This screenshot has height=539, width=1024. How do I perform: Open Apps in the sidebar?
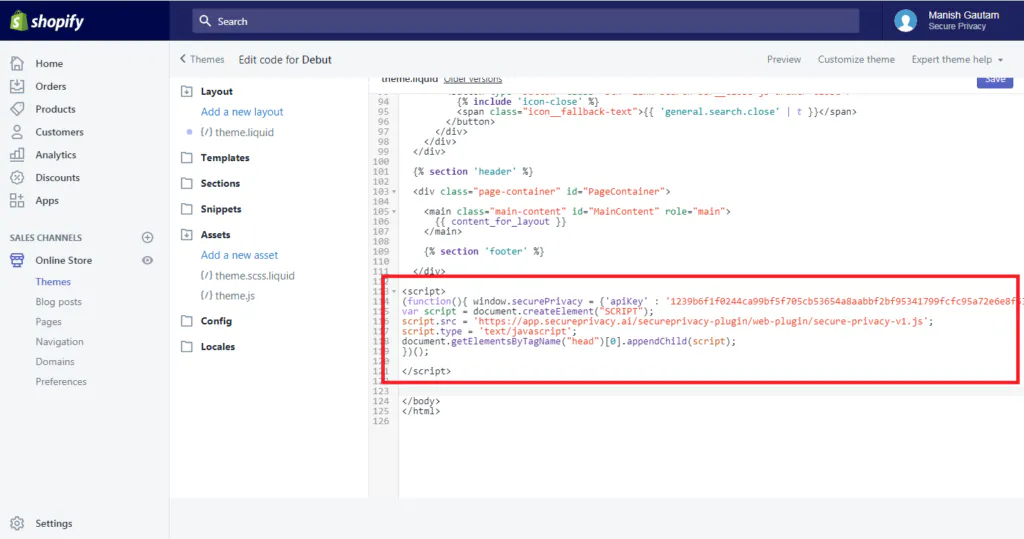tap(46, 201)
